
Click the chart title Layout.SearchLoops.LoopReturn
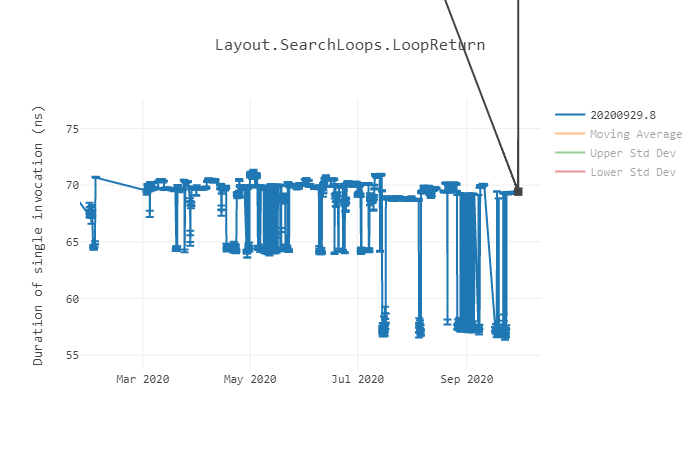(350, 45)
